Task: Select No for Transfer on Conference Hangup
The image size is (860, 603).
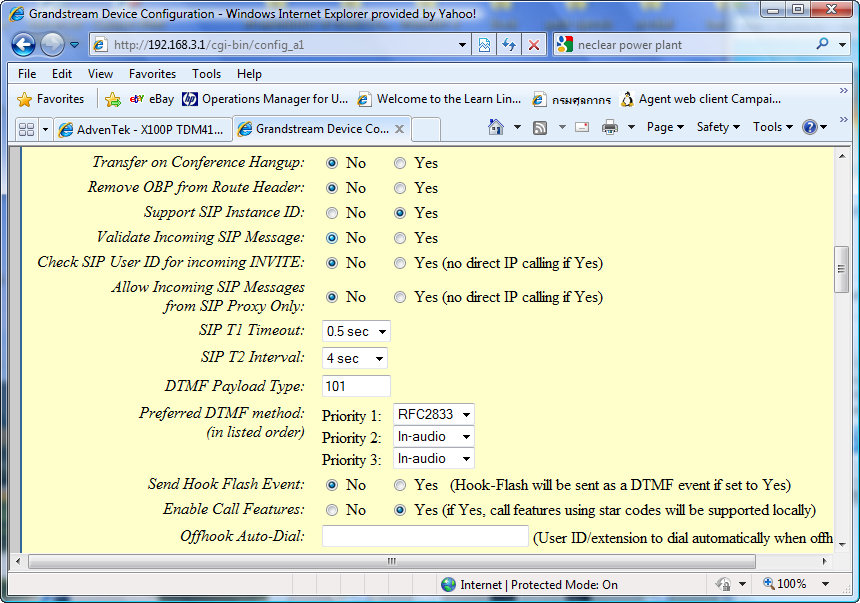Action: (332, 163)
